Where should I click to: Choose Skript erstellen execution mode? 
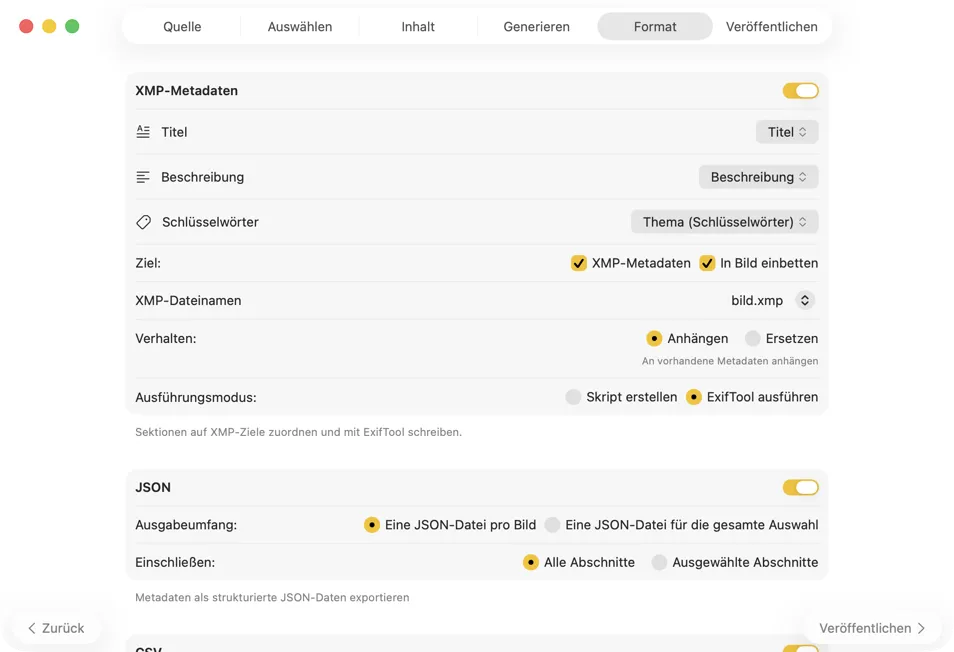(x=573, y=397)
